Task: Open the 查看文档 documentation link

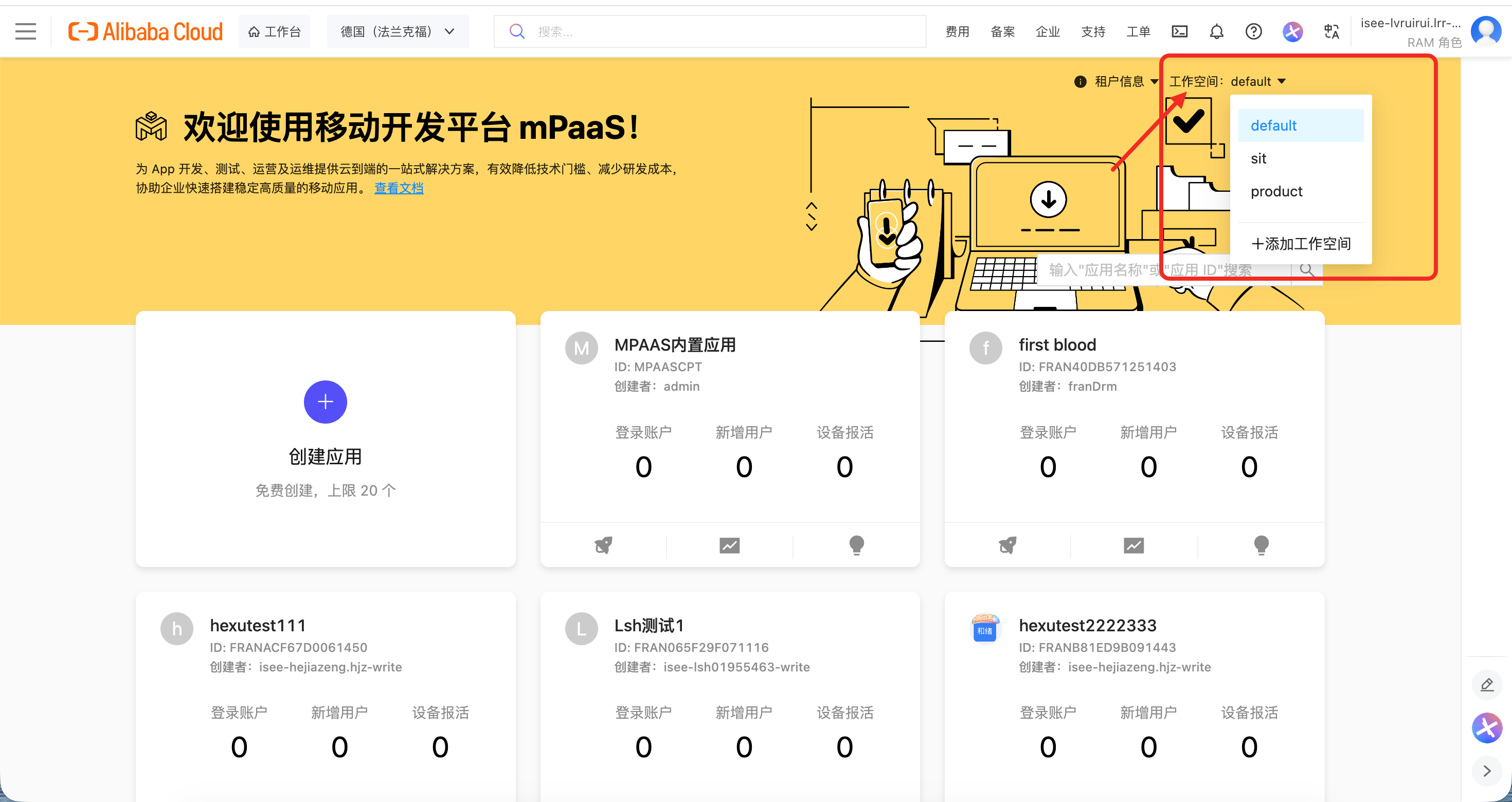Action: 399,188
